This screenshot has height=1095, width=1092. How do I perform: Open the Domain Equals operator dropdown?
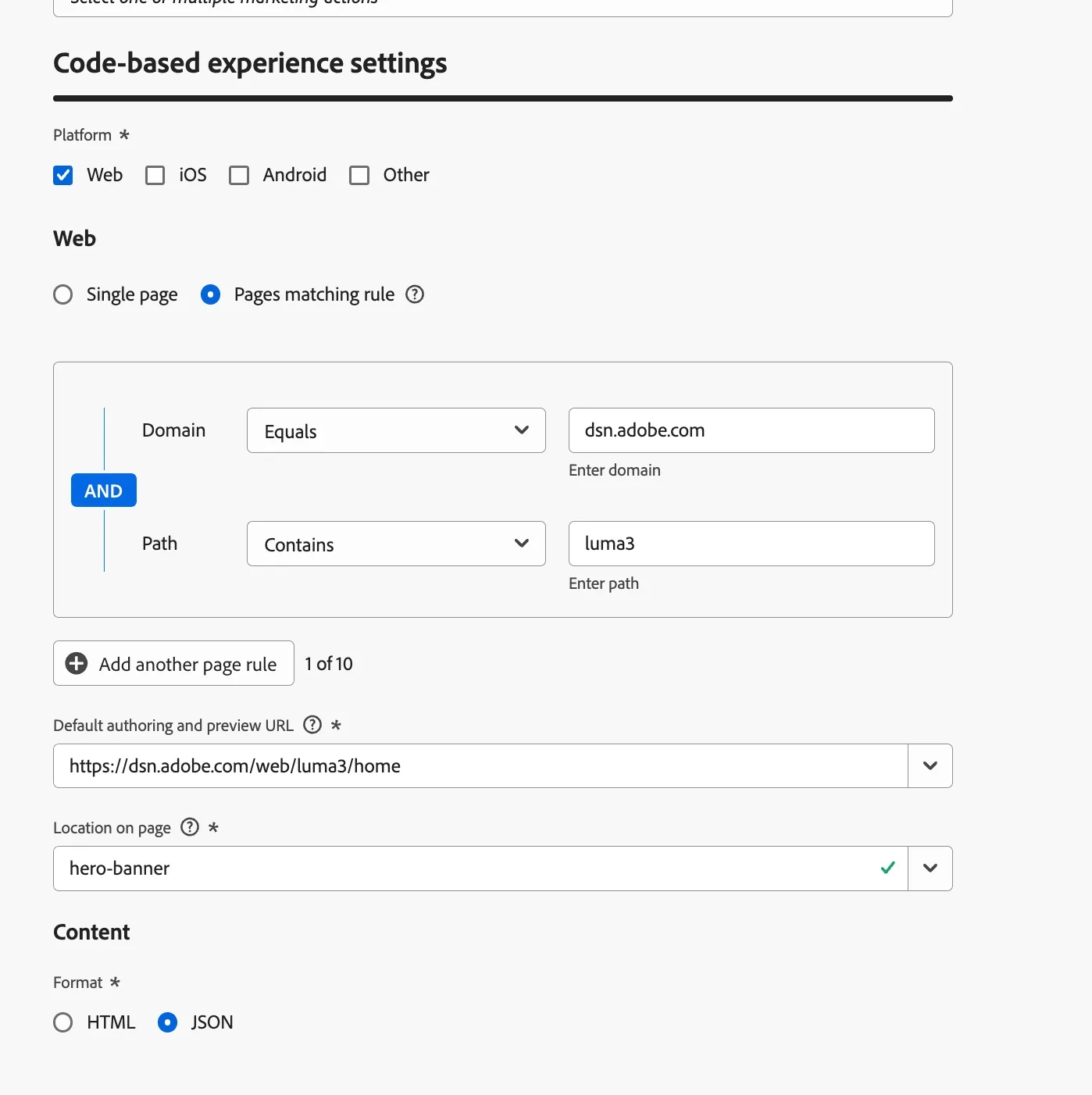396,430
